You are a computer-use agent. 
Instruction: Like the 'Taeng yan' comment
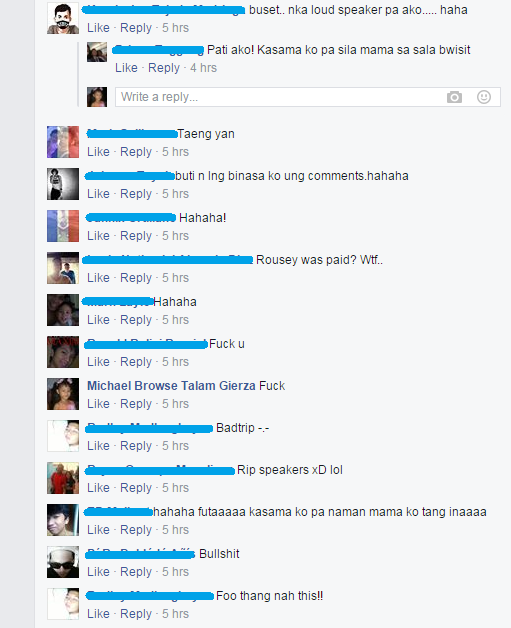[x=99, y=152]
